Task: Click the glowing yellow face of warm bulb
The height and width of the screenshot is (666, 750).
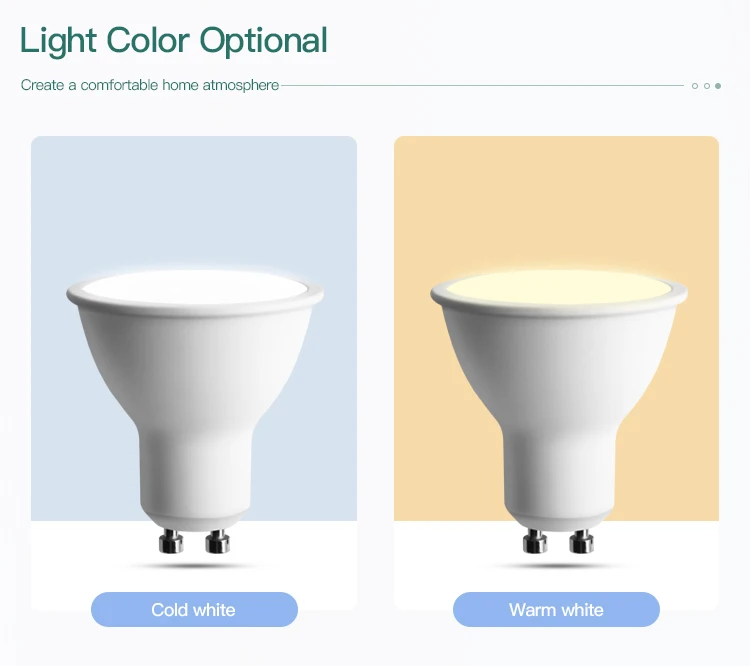Action: 559,288
